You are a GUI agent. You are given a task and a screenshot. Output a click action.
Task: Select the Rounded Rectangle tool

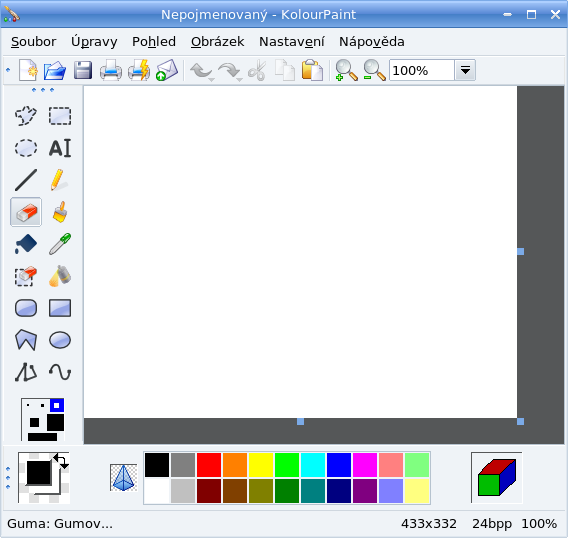26,308
